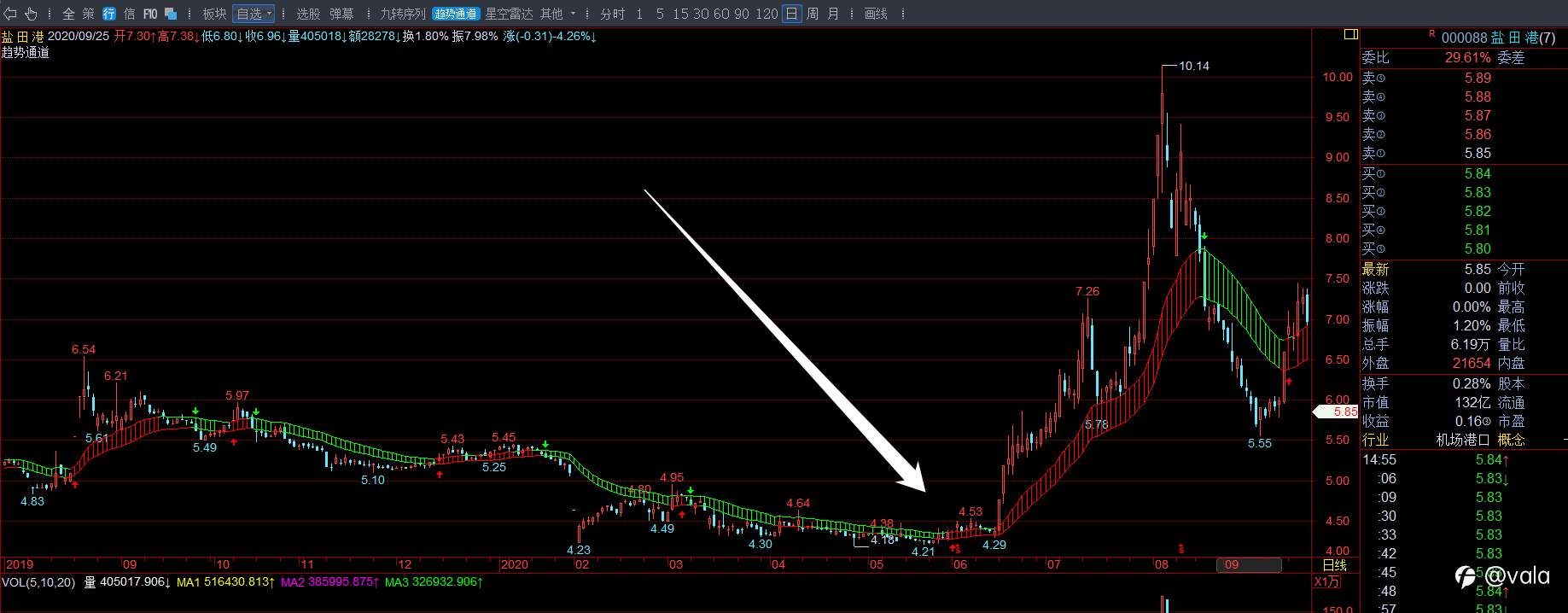The height and width of the screenshot is (613, 1568).
Task: Click the 信 toolbar icon
Action: [130, 14]
